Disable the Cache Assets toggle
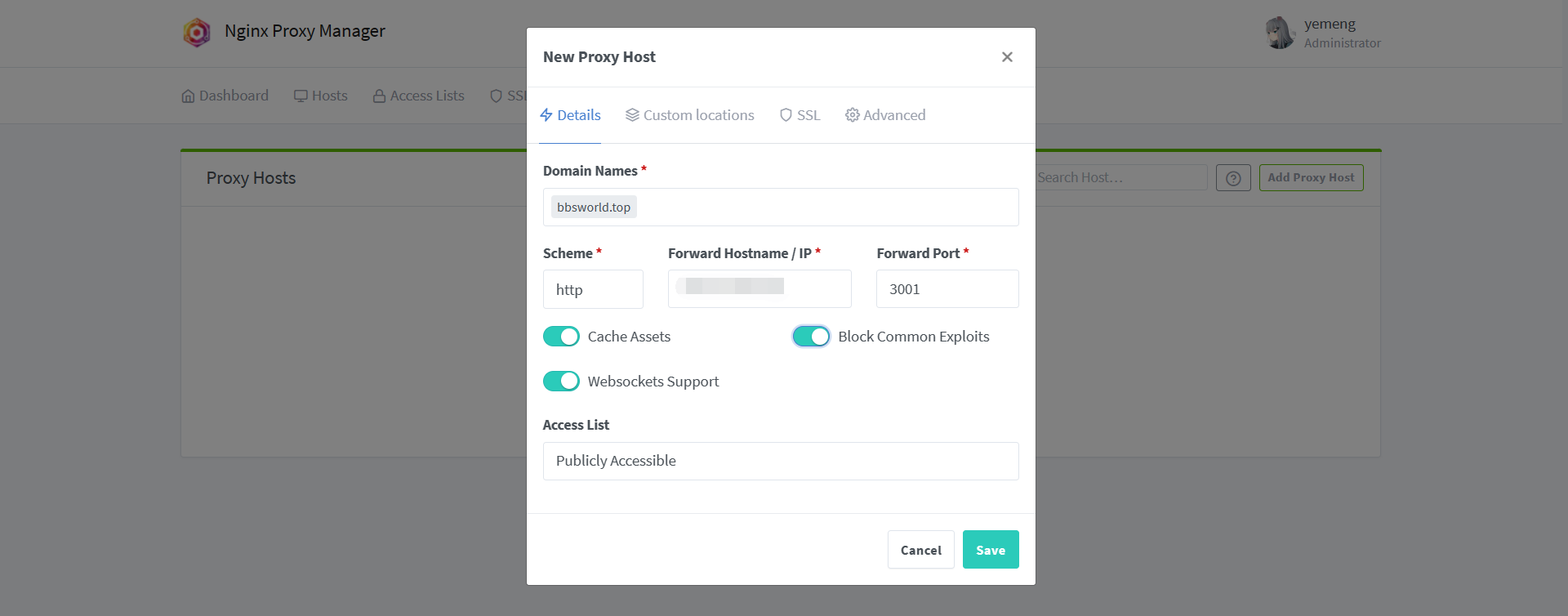The image size is (1568, 616). pyautogui.click(x=561, y=337)
